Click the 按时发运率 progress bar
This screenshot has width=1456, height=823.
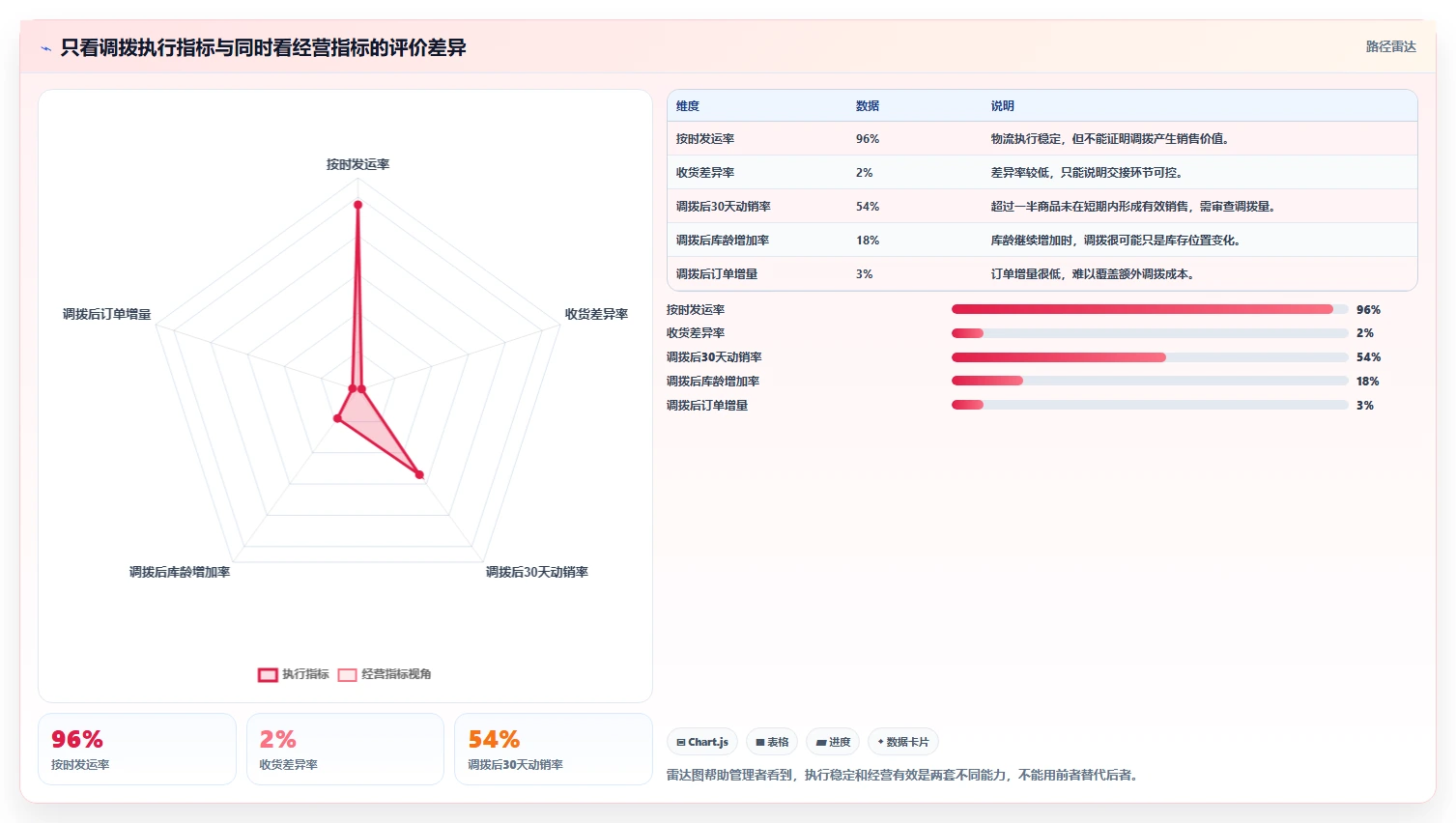[1150, 309]
